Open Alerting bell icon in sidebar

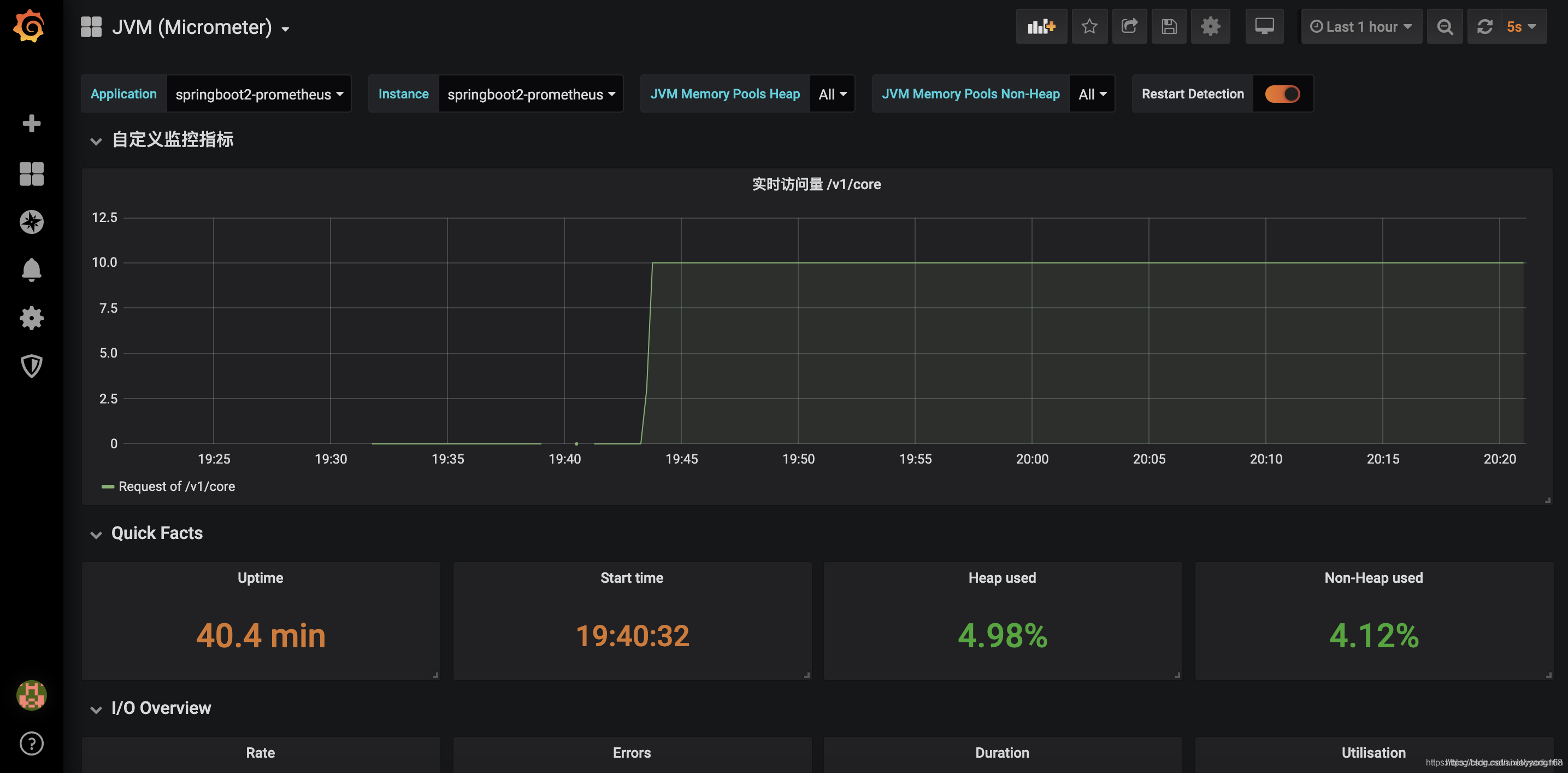coord(31,270)
